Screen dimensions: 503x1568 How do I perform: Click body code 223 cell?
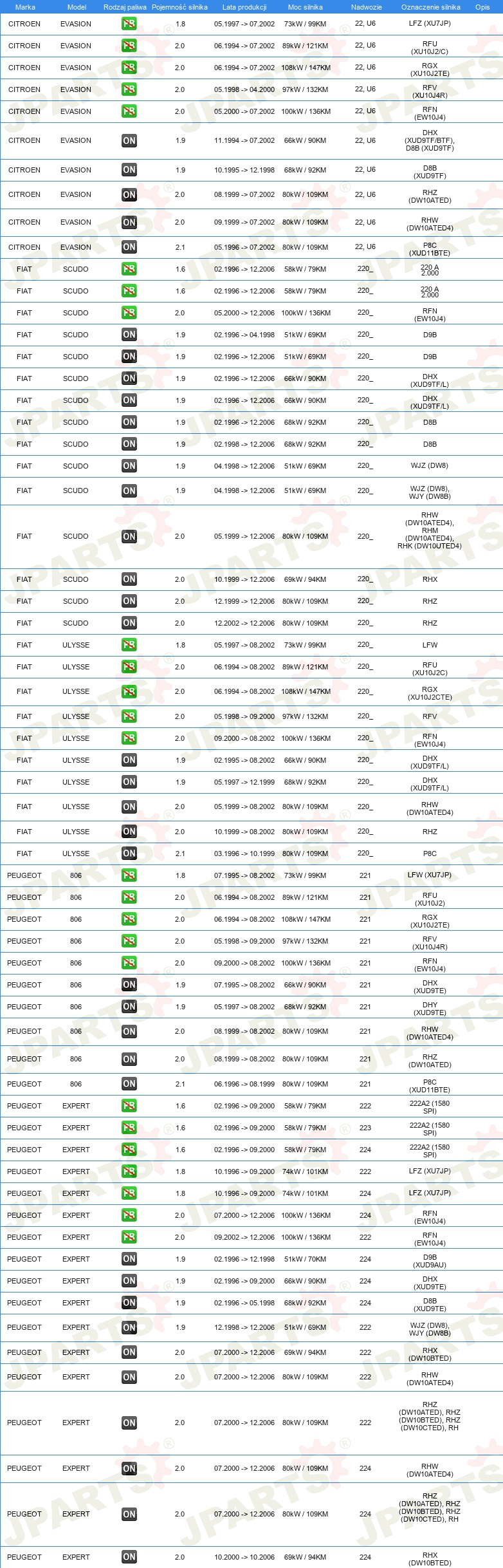coord(365,1128)
